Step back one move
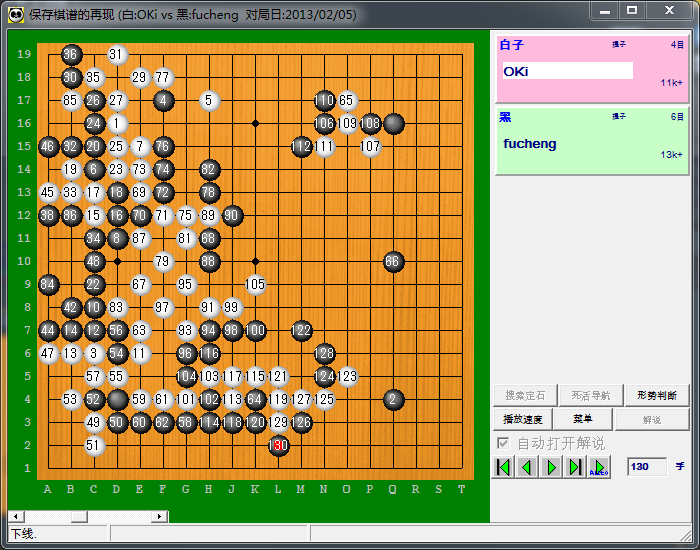This screenshot has height=550, width=700. point(527,467)
